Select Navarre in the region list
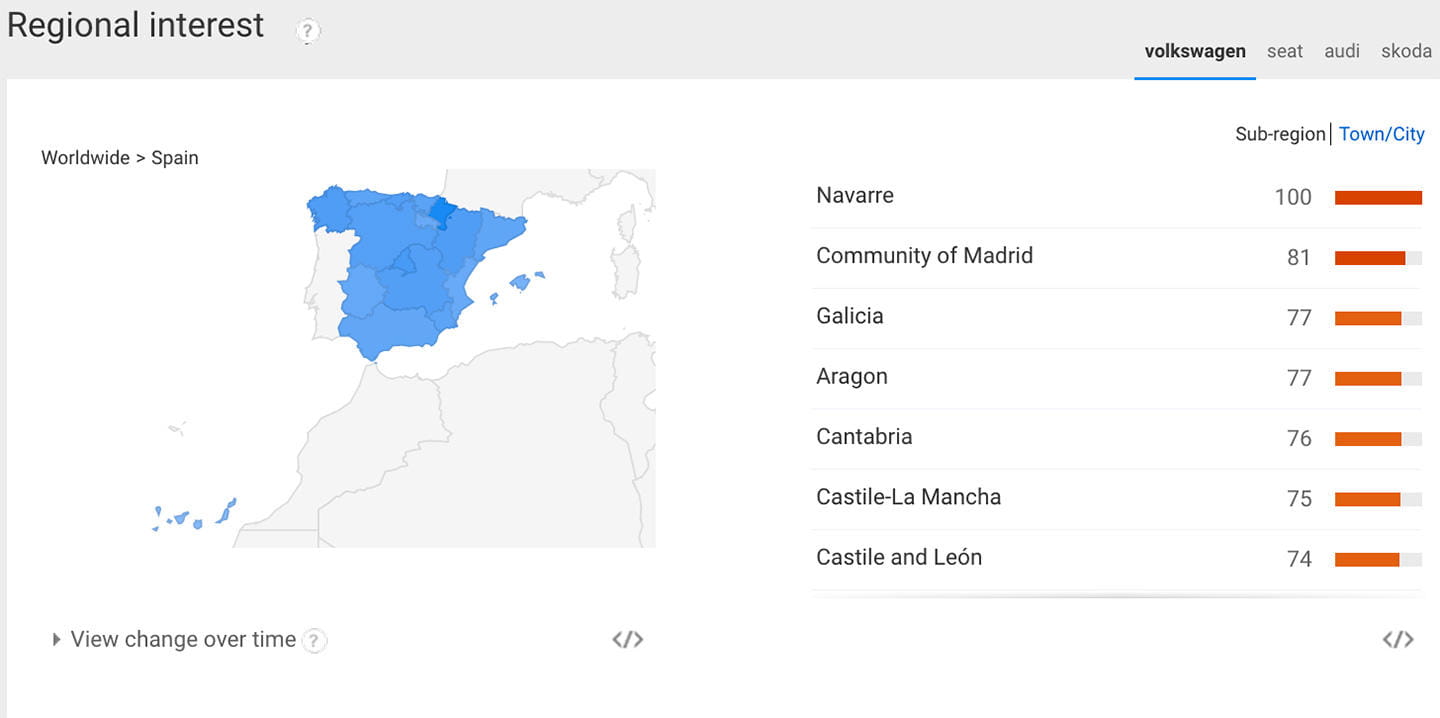 pyautogui.click(x=1118, y=197)
